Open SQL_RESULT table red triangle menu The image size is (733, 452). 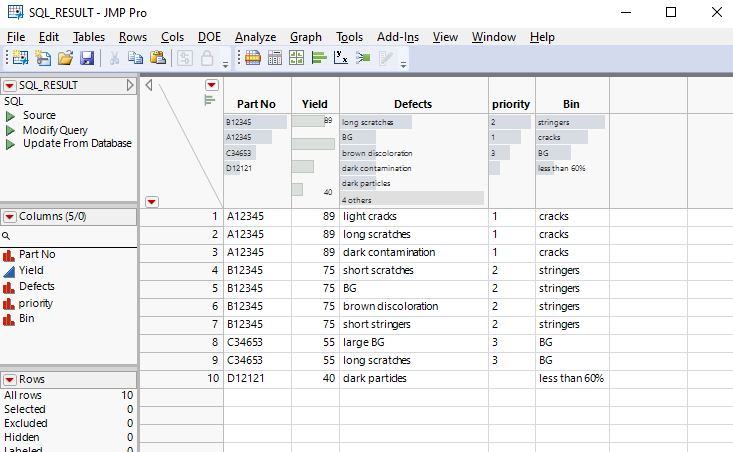(9, 86)
